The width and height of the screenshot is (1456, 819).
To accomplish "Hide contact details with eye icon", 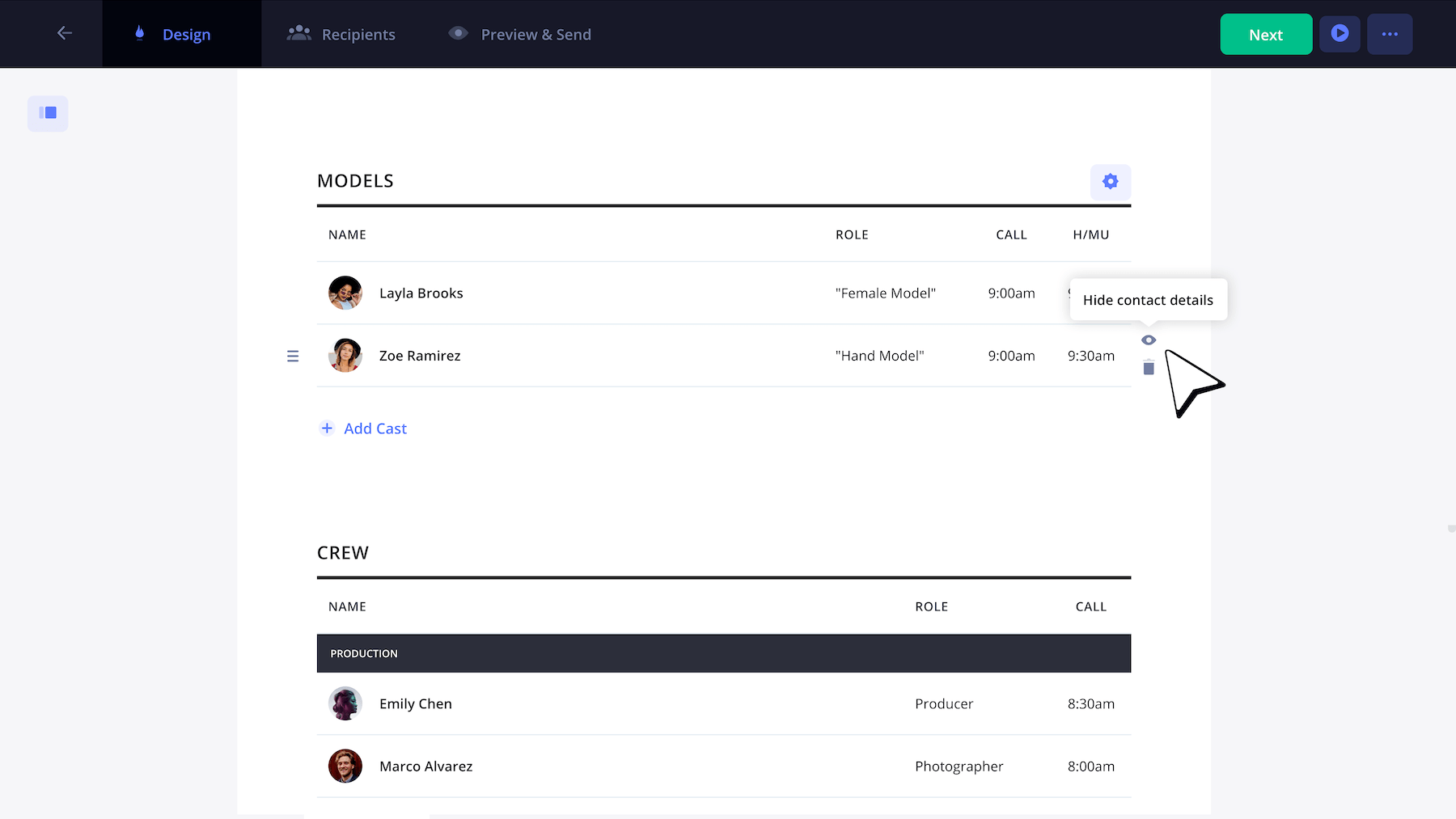I will (x=1149, y=340).
